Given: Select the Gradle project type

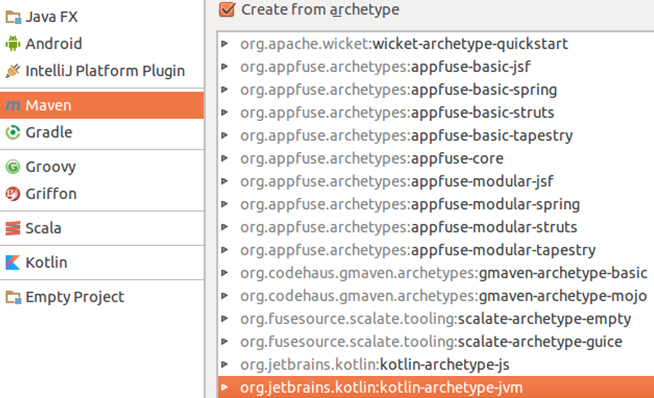Looking at the screenshot, I should (x=102, y=132).
